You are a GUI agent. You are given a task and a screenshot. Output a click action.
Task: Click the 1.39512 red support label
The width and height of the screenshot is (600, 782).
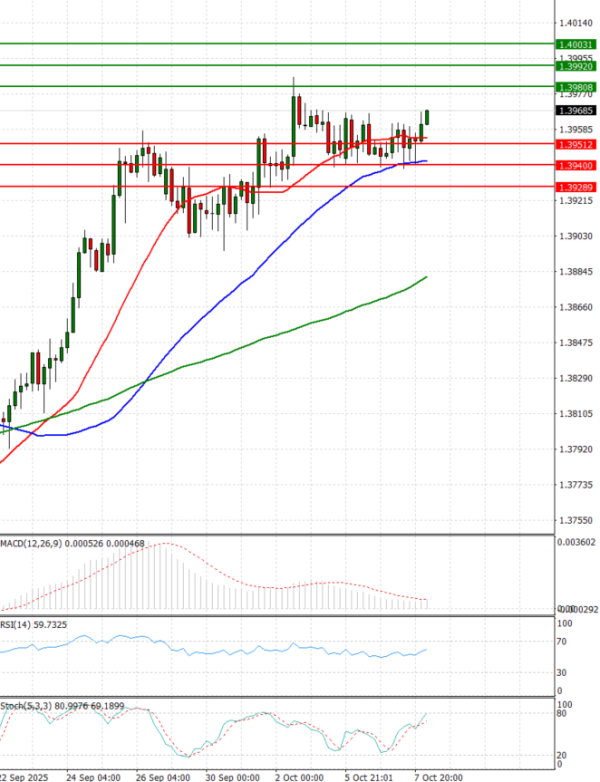coord(576,144)
